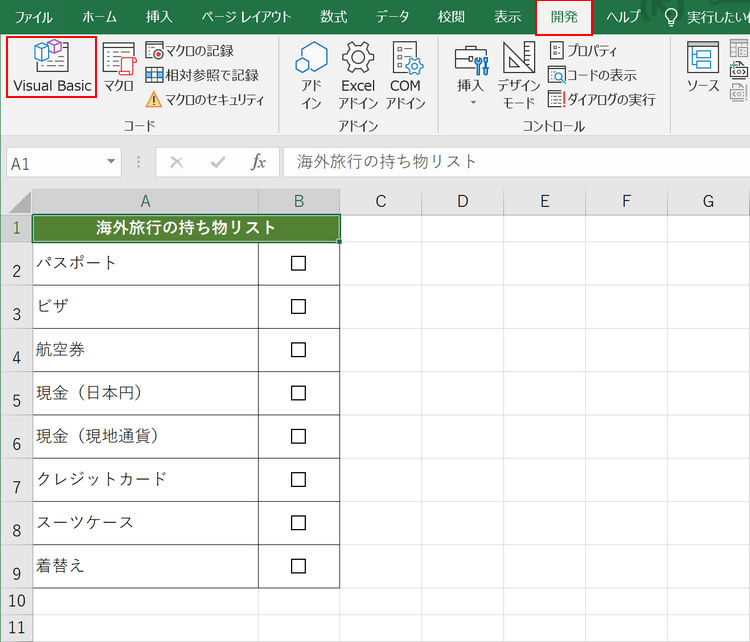
Task: Toggle 相対参照で記録 relative reference recording
Action: (x=202, y=75)
